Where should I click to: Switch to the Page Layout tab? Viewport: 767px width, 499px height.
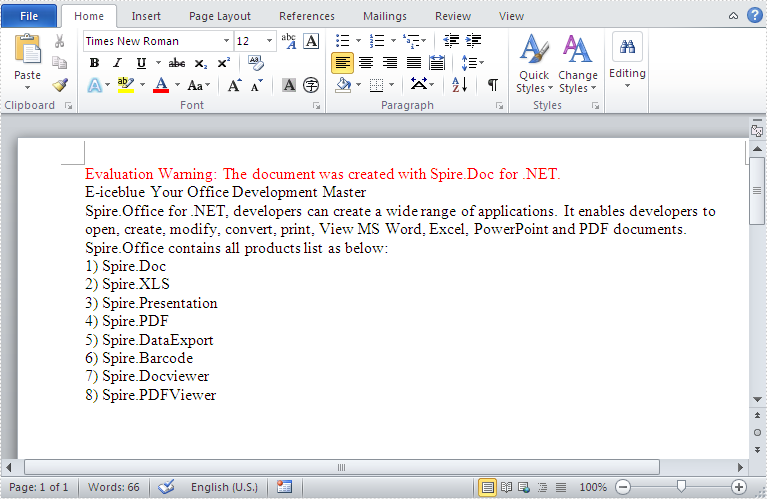[x=220, y=16]
